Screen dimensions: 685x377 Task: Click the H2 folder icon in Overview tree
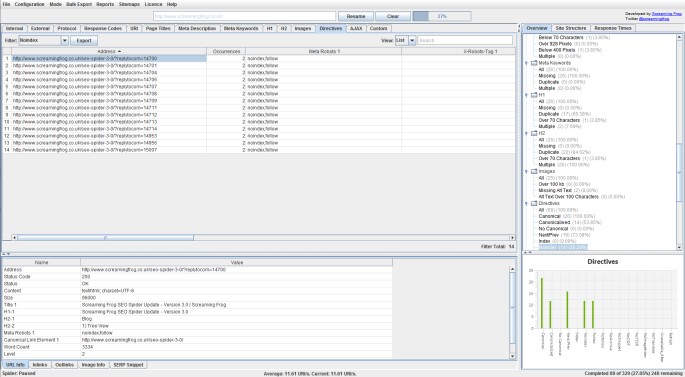[x=534, y=133]
